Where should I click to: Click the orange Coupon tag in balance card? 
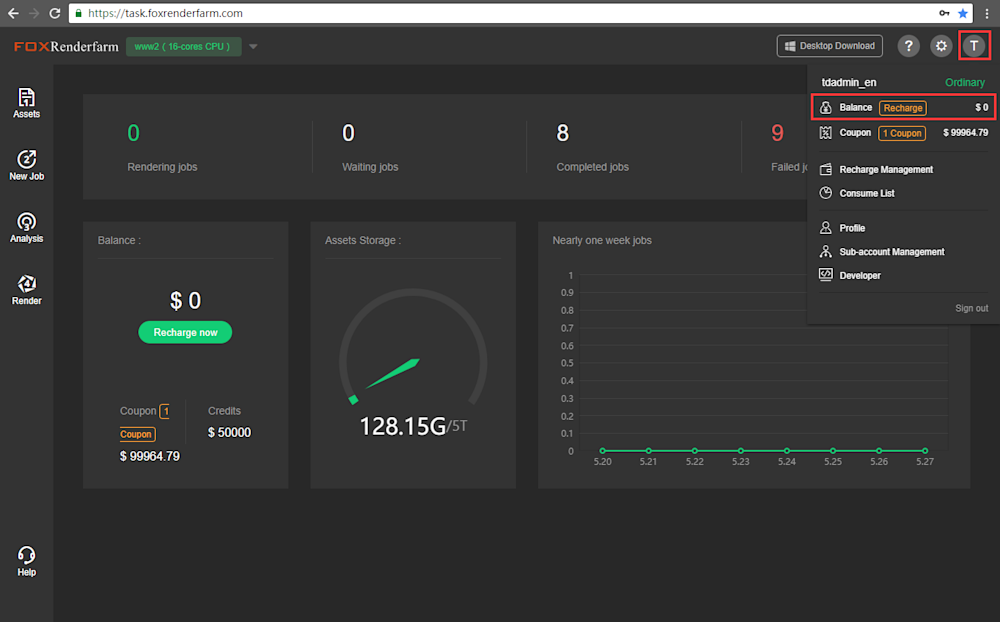137,434
